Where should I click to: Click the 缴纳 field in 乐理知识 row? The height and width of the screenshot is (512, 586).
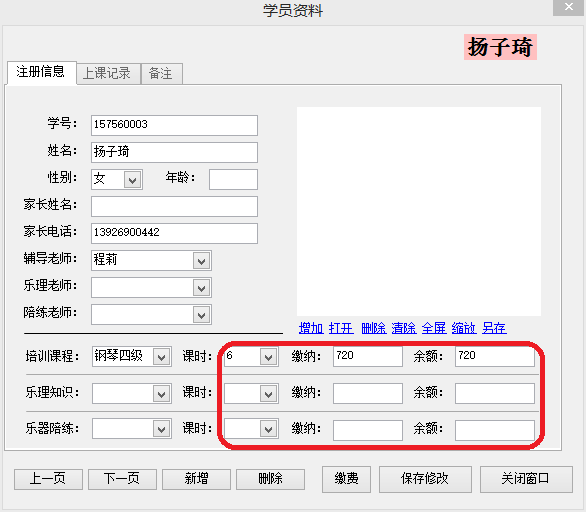pos(368,393)
